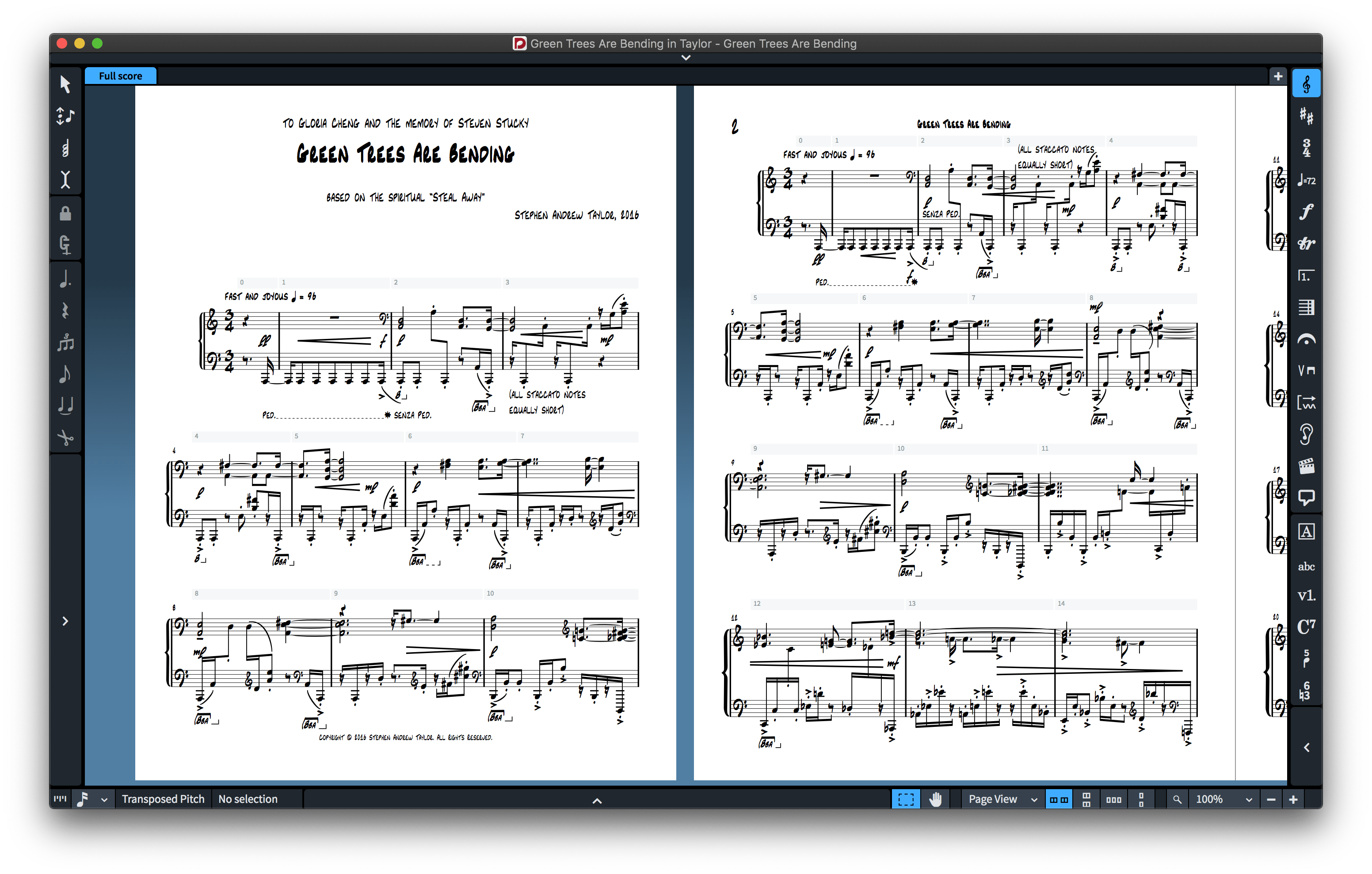Click the Green Trees Are Bending title

(x=406, y=154)
